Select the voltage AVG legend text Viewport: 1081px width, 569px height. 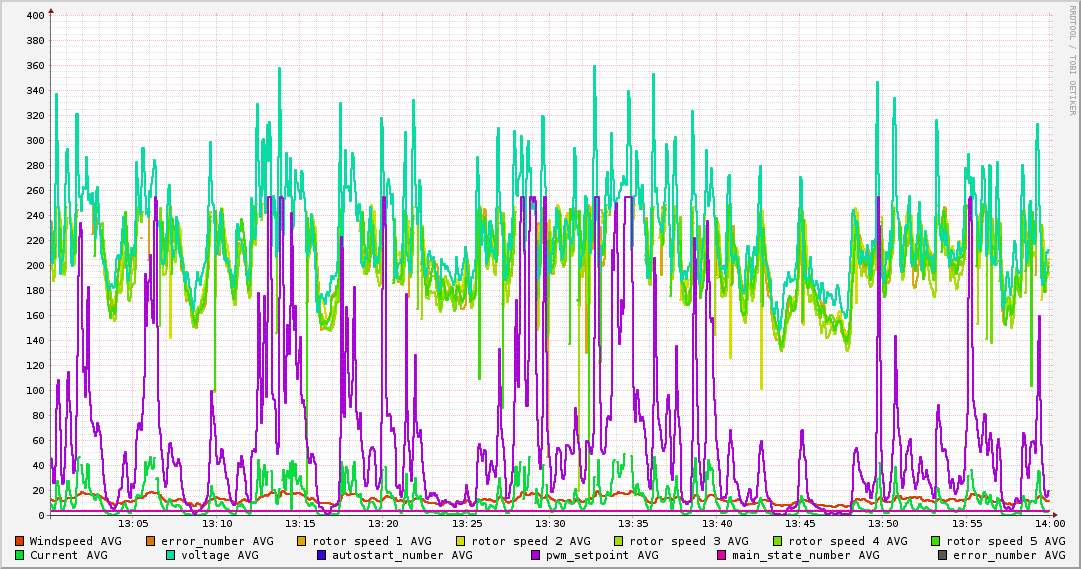220,555
